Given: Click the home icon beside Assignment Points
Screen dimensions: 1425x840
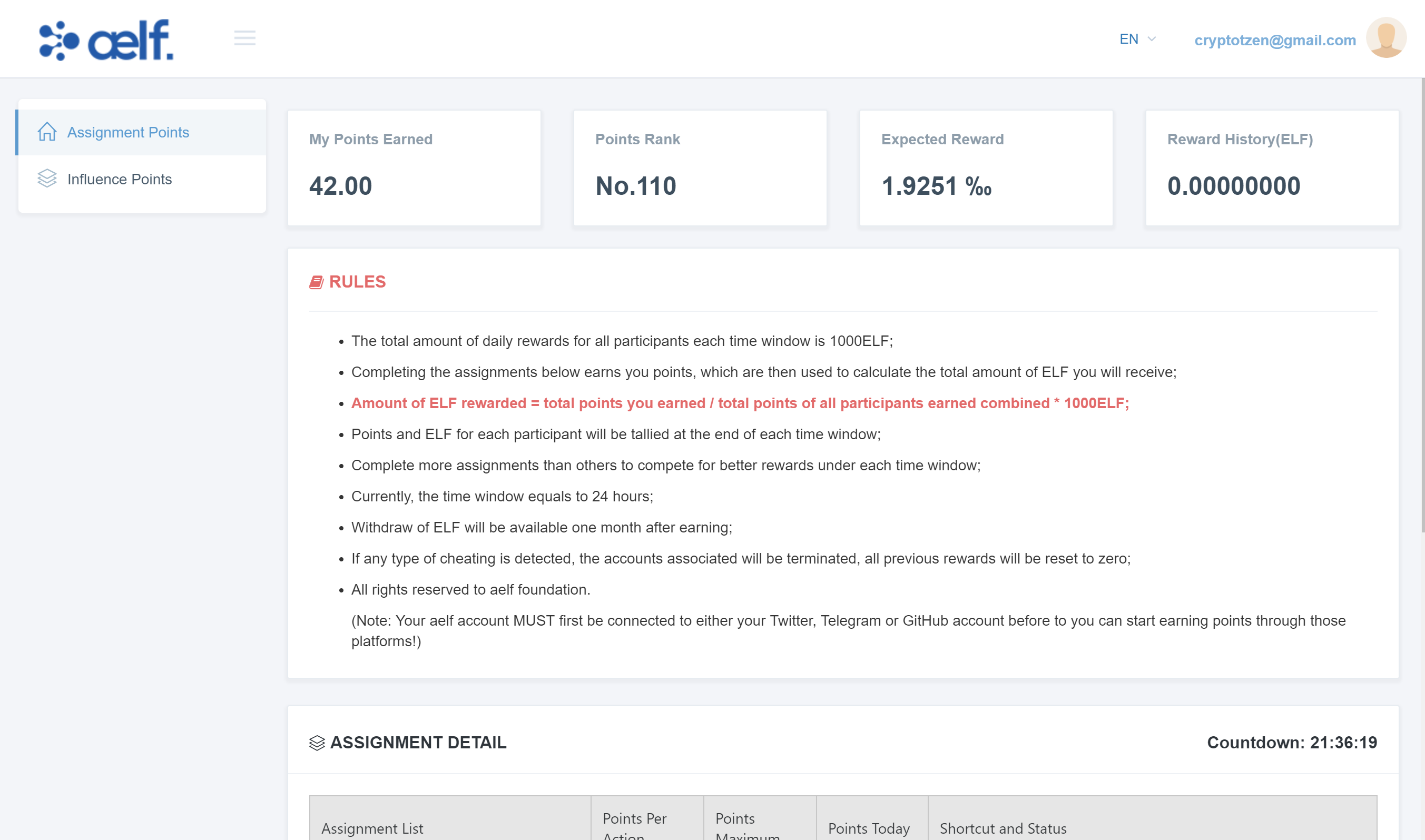Looking at the screenshot, I should (x=47, y=132).
